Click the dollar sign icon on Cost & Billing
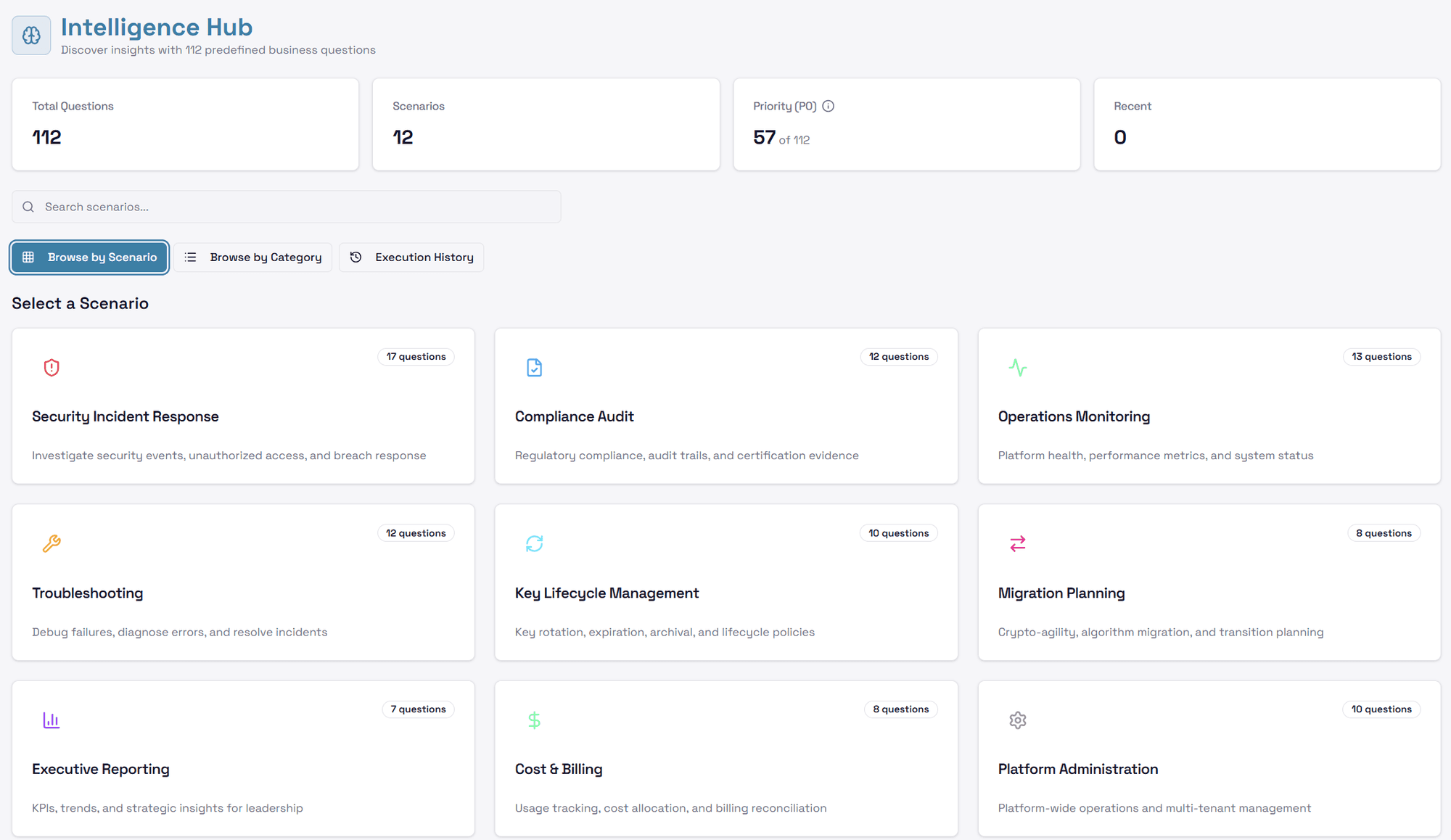This screenshot has height=840, width=1451. pos(534,720)
